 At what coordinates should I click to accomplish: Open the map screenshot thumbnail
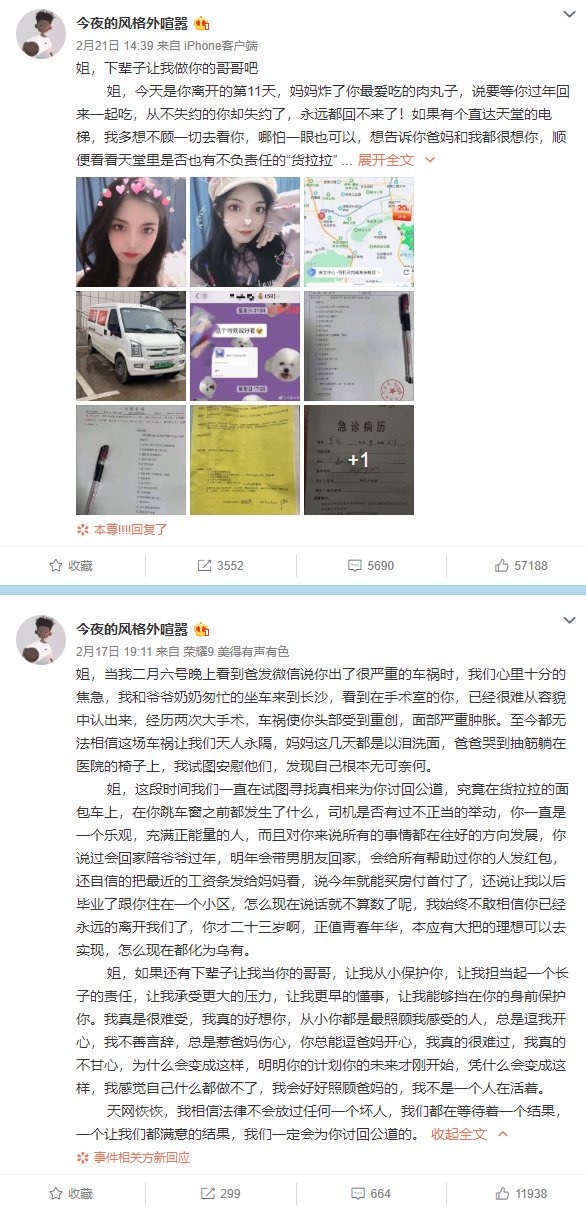tap(359, 232)
